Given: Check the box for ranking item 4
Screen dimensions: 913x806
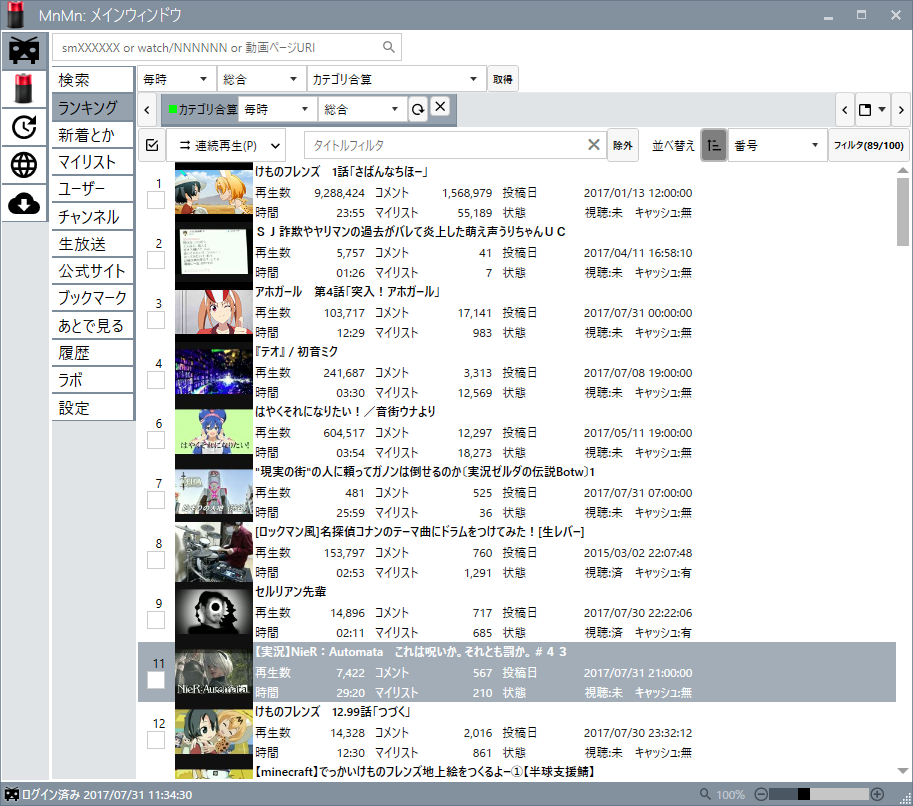Looking at the screenshot, I should (155, 380).
